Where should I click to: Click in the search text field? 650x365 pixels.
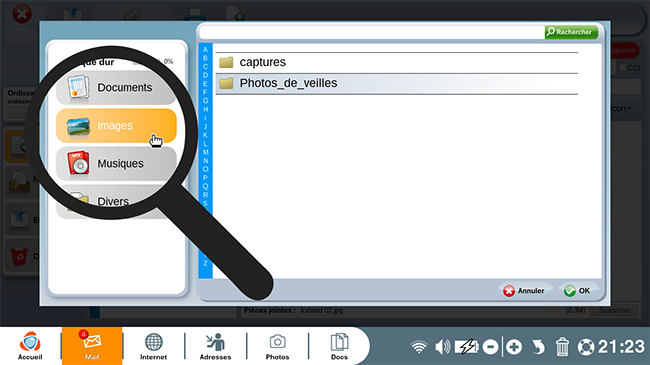pyautogui.click(x=372, y=32)
